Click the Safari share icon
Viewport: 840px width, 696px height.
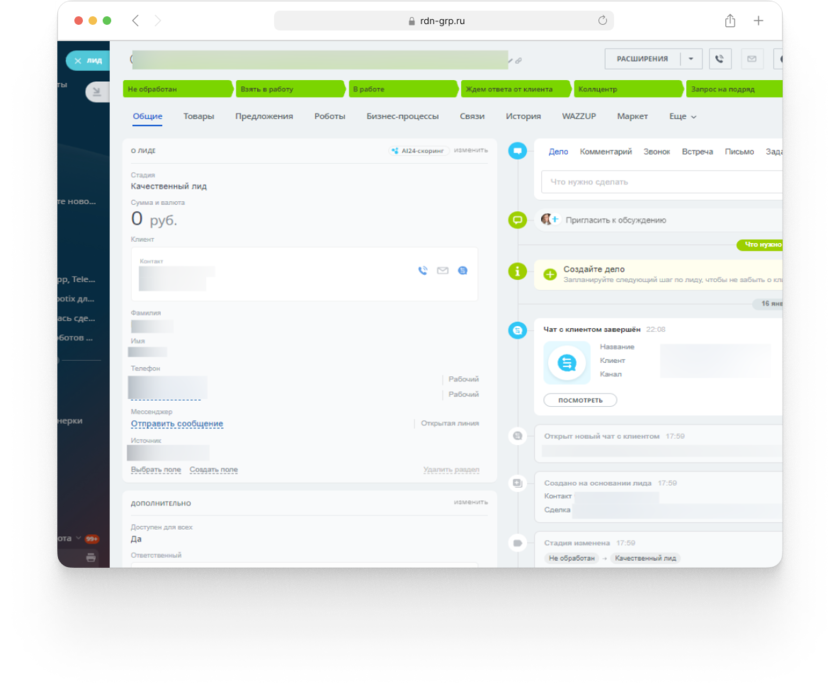730,21
